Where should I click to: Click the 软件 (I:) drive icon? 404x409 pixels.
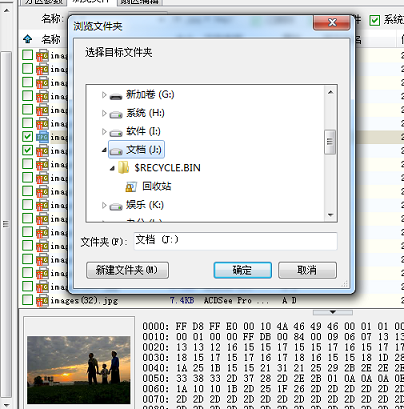116,133
